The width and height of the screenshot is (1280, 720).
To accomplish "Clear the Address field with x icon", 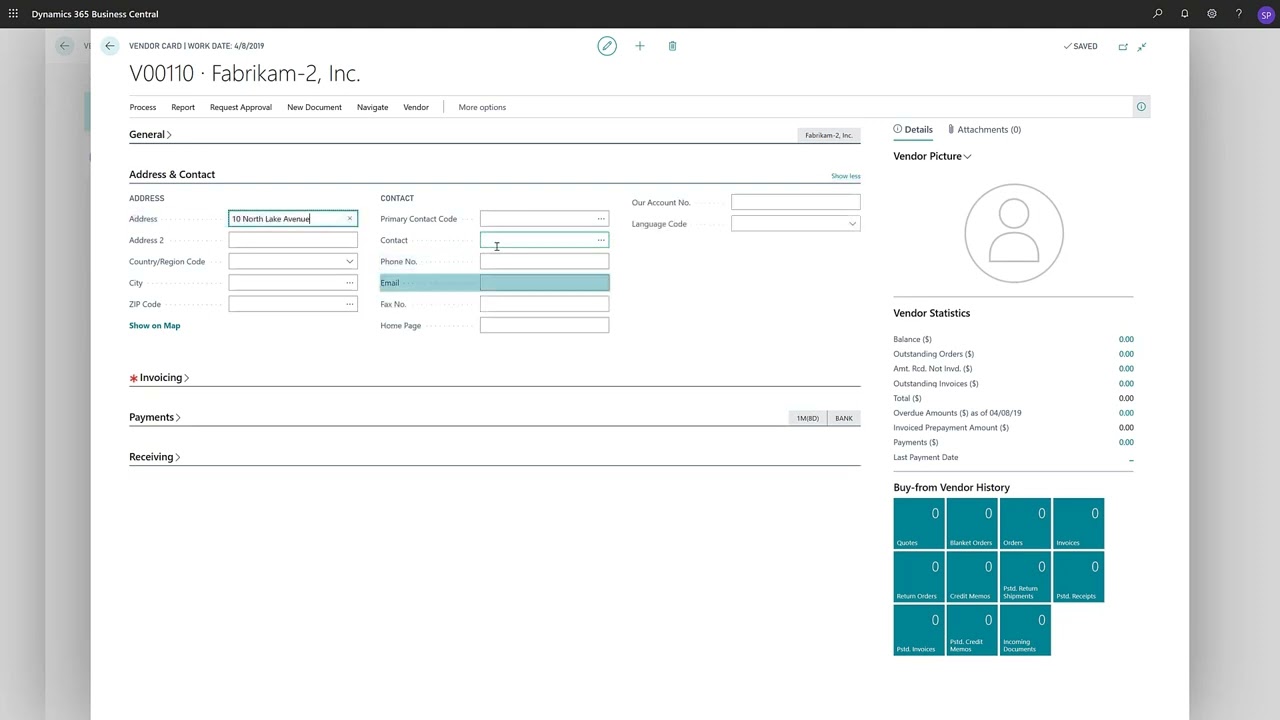I will (350, 219).
